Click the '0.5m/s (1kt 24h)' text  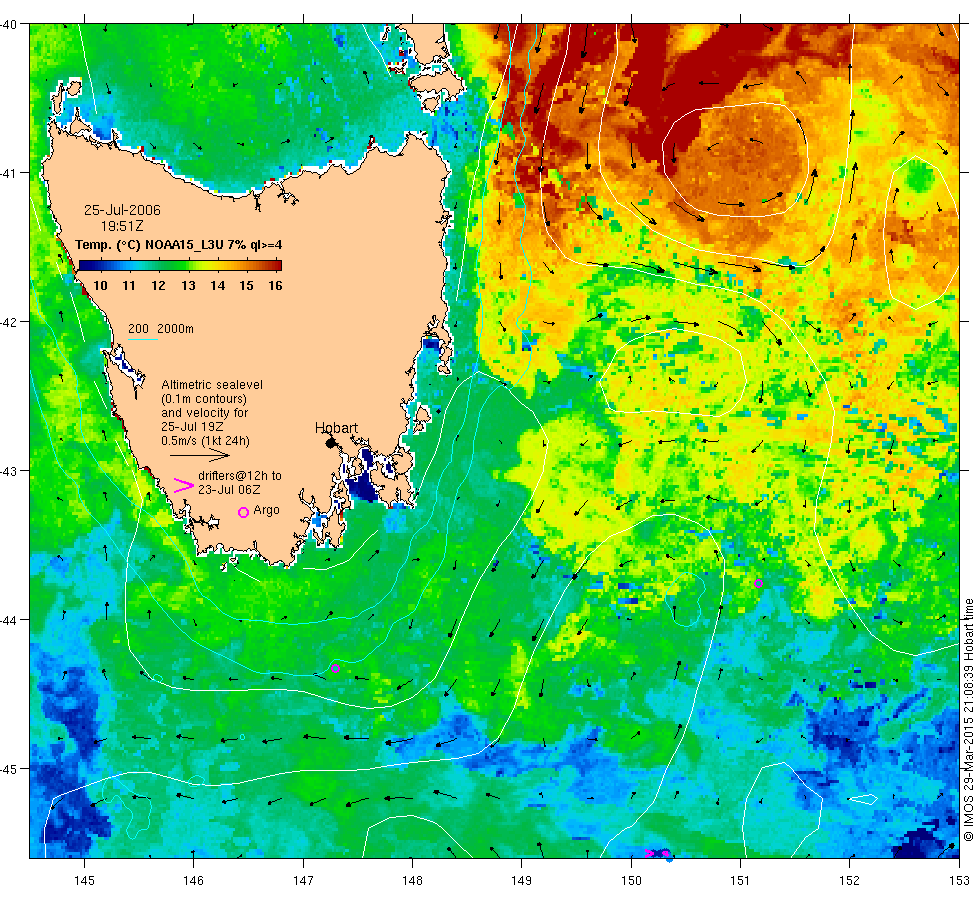click(205, 441)
